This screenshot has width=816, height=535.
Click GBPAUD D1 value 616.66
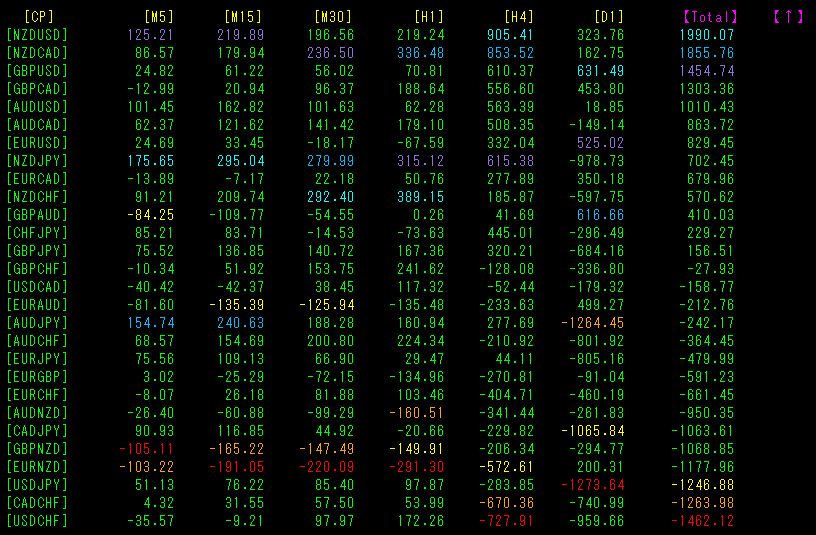pos(601,215)
